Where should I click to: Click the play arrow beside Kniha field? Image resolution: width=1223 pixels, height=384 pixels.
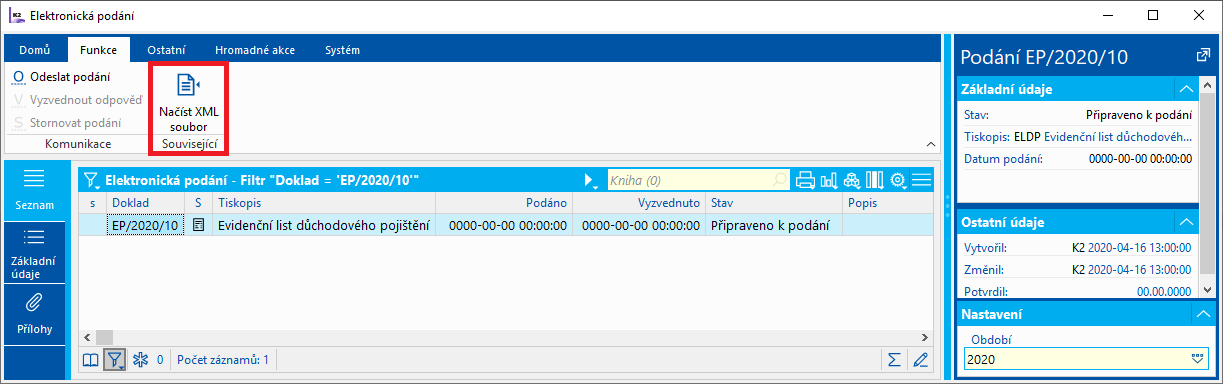(590, 180)
